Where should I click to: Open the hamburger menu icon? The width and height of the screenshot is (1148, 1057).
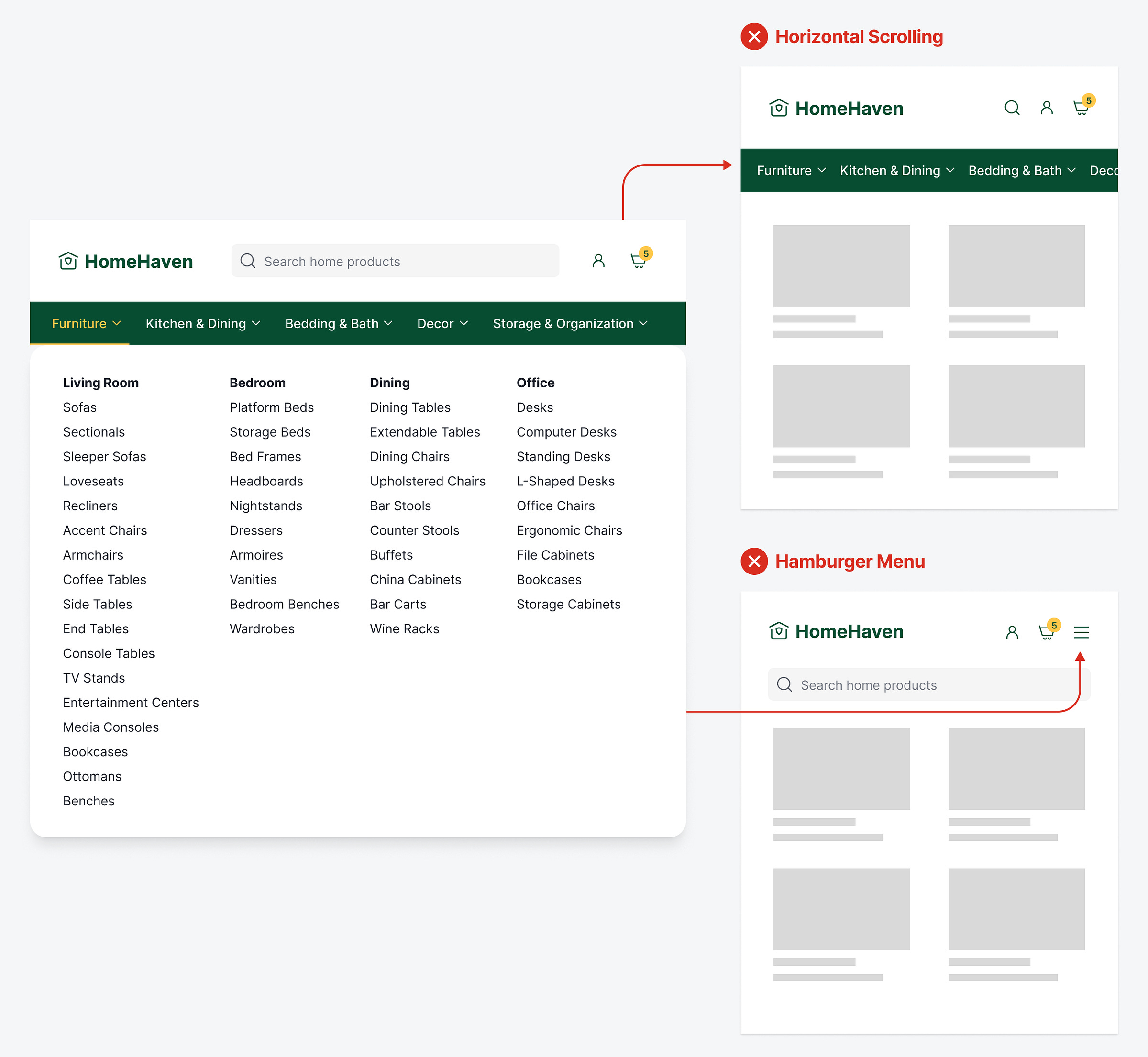(1081, 632)
